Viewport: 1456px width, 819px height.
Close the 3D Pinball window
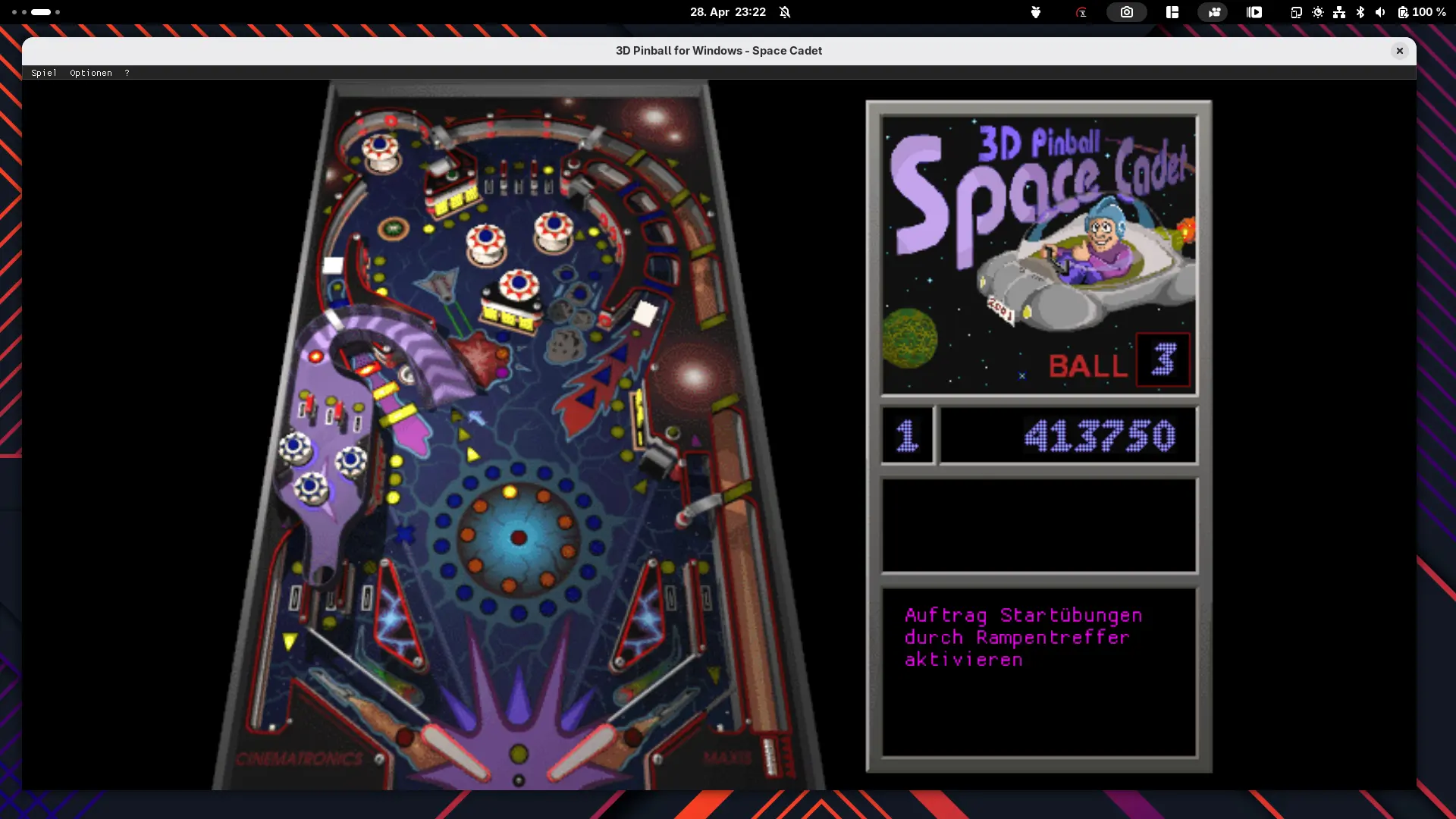(x=1400, y=51)
